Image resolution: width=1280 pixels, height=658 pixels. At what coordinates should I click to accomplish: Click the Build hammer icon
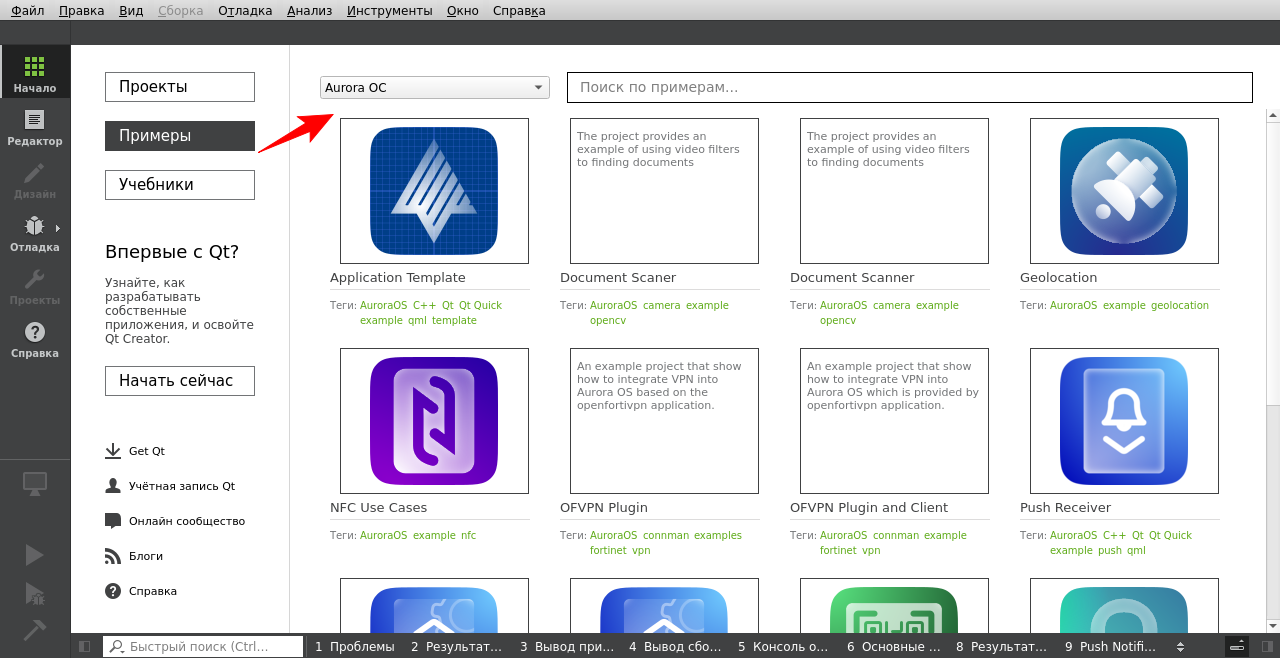tap(35, 630)
